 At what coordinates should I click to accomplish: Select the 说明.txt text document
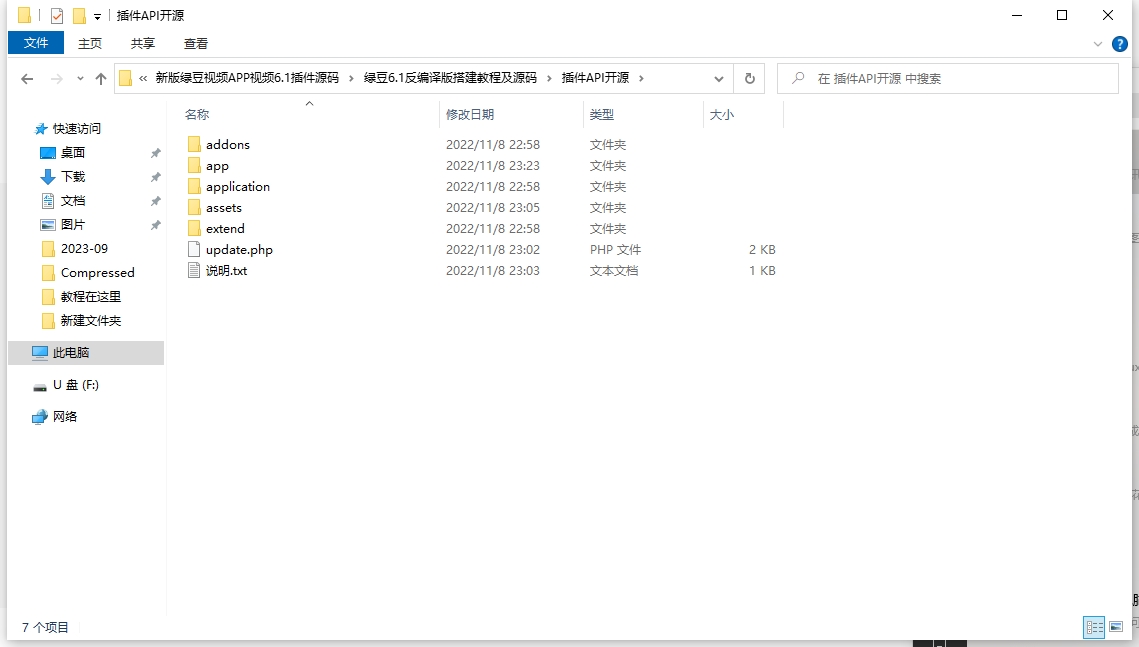click(x=226, y=271)
